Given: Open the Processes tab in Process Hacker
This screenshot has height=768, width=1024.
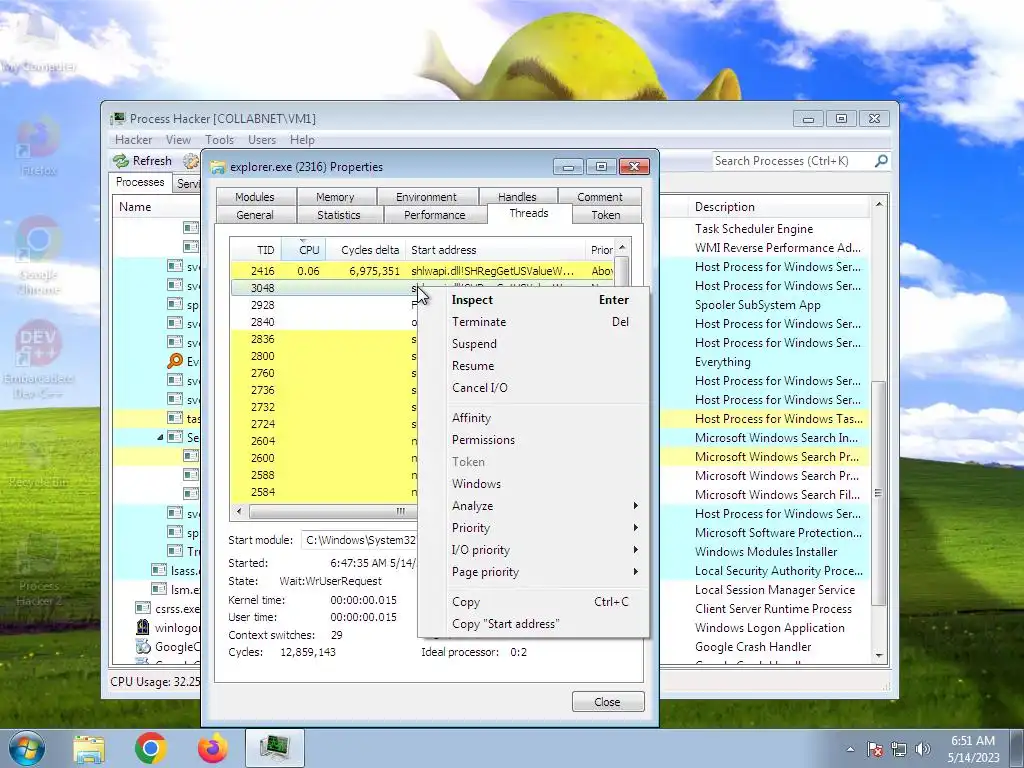Looking at the screenshot, I should tap(140, 182).
